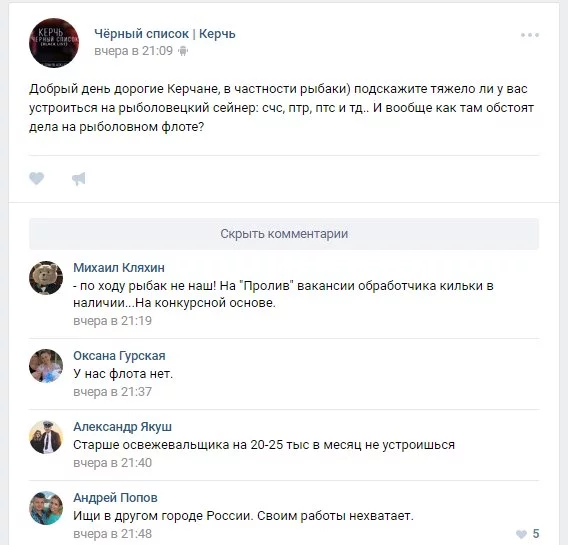Open Андрей Попов's profile name
This screenshot has width=568, height=545.
115,498
